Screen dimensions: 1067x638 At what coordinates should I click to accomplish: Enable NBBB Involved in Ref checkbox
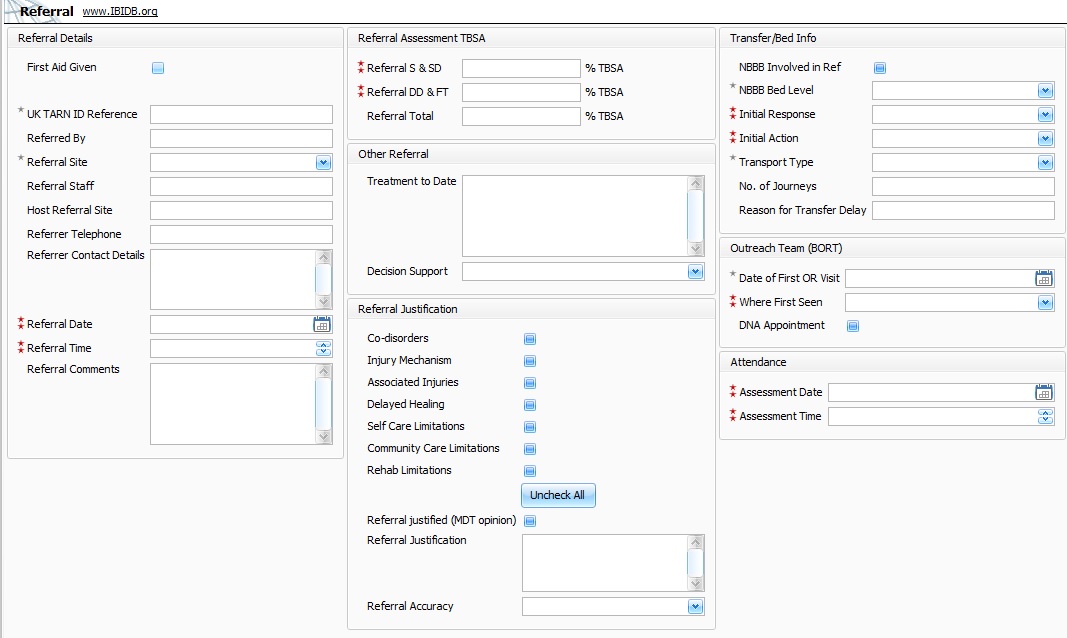tap(880, 68)
